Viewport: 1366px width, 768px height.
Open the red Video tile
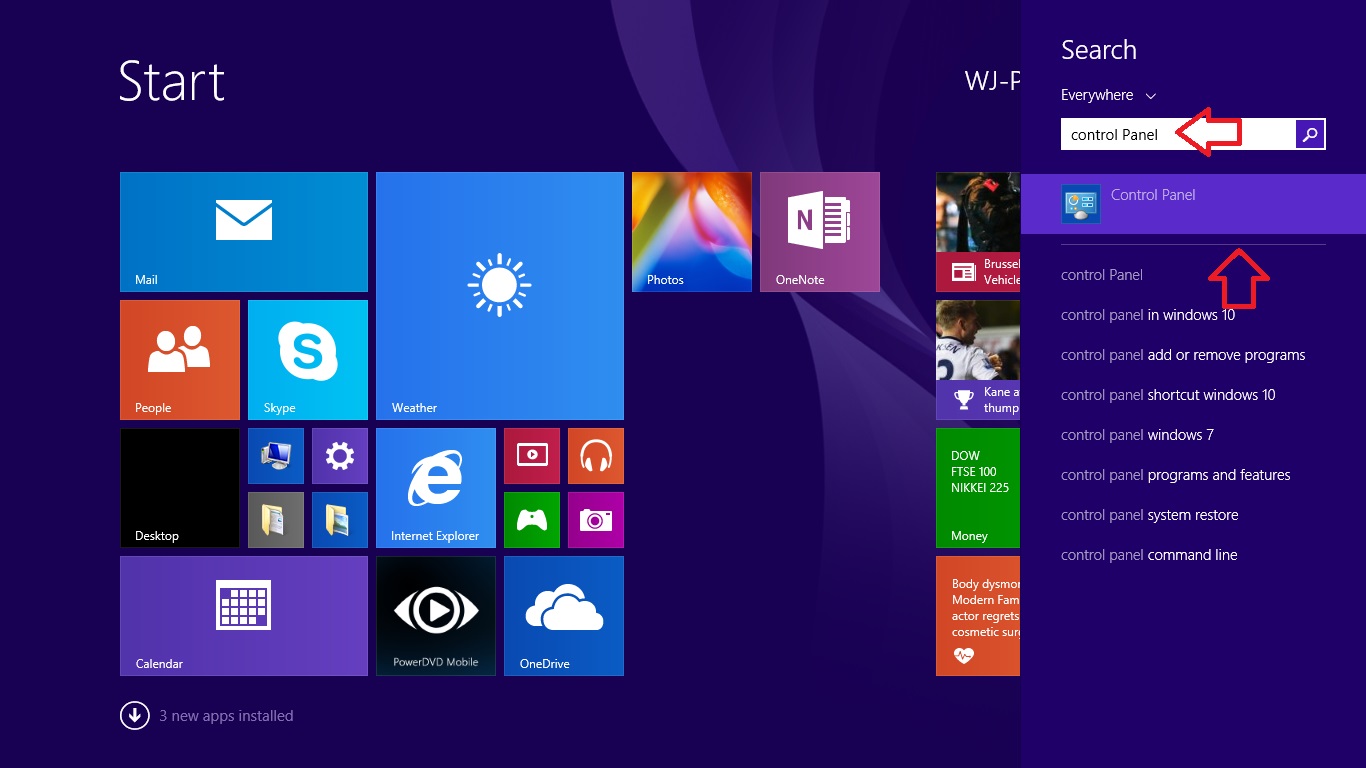(x=532, y=456)
